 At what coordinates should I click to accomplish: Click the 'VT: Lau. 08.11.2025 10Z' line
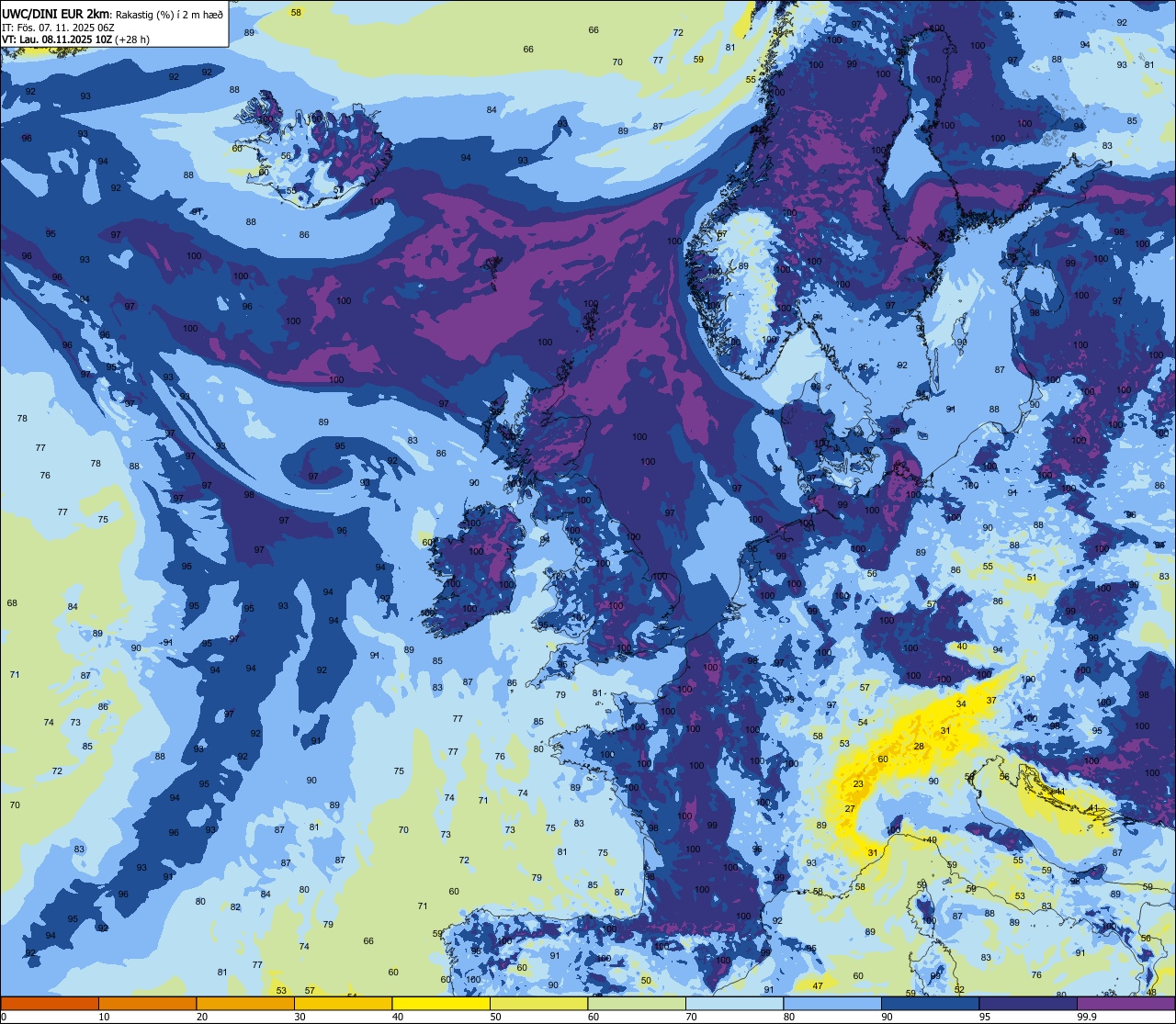pyautogui.click(x=57, y=39)
